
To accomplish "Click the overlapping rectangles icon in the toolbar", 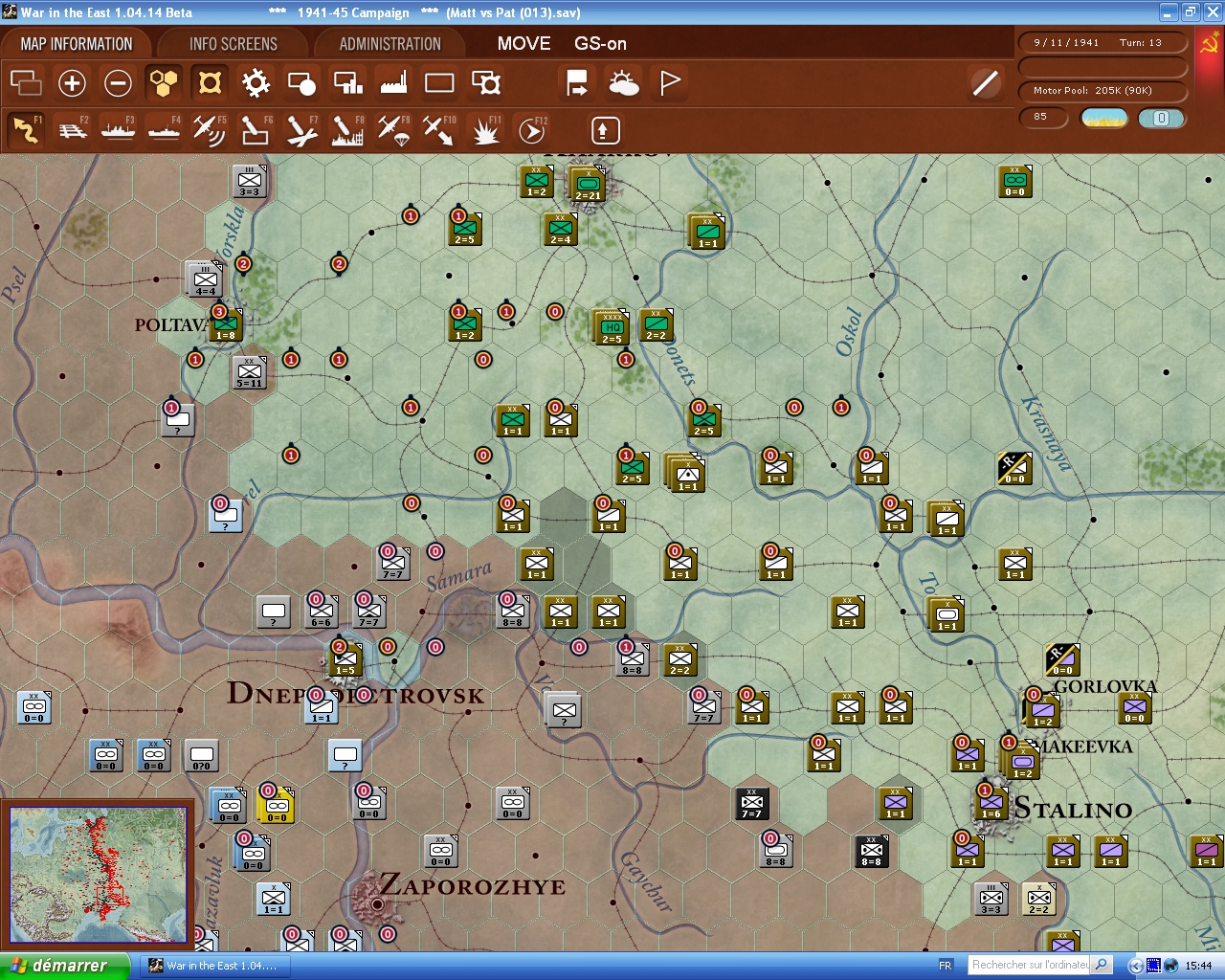I will pos(26,83).
